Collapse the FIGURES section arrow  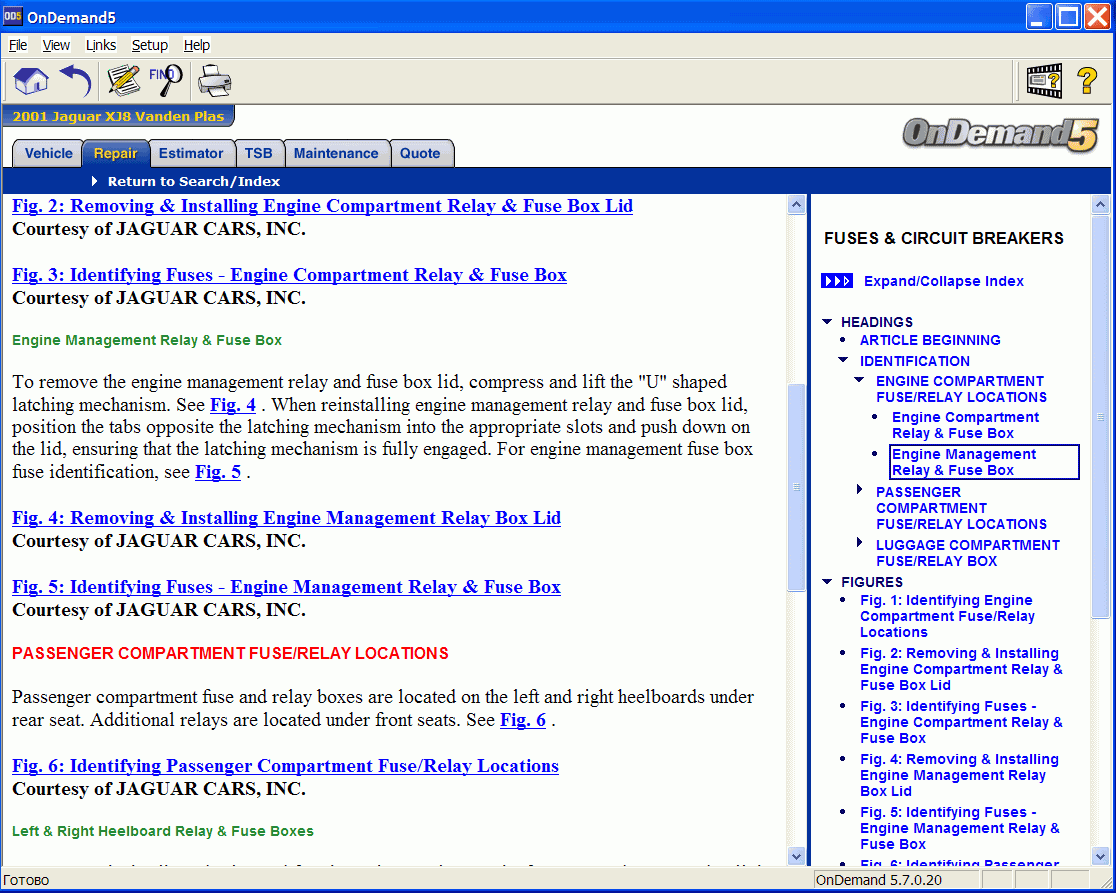(827, 581)
